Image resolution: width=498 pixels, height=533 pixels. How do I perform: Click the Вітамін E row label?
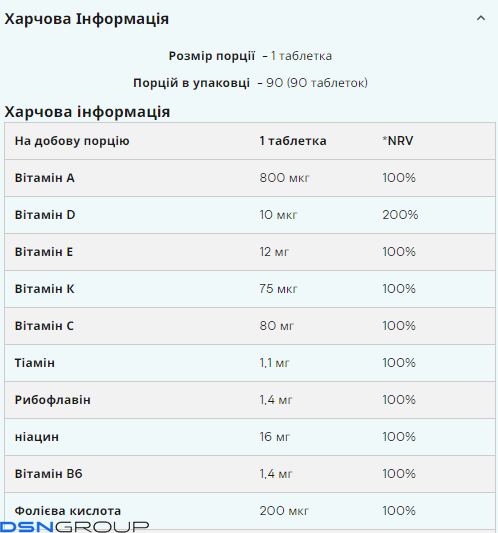44,252
